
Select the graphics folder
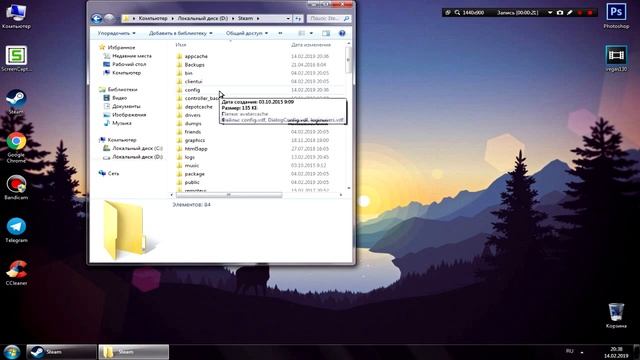point(195,140)
